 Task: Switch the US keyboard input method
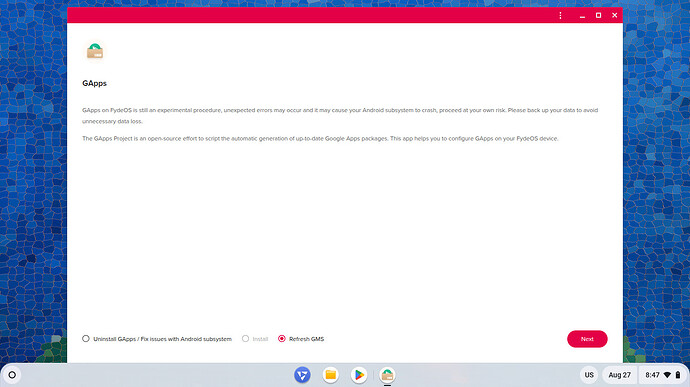tap(589, 375)
